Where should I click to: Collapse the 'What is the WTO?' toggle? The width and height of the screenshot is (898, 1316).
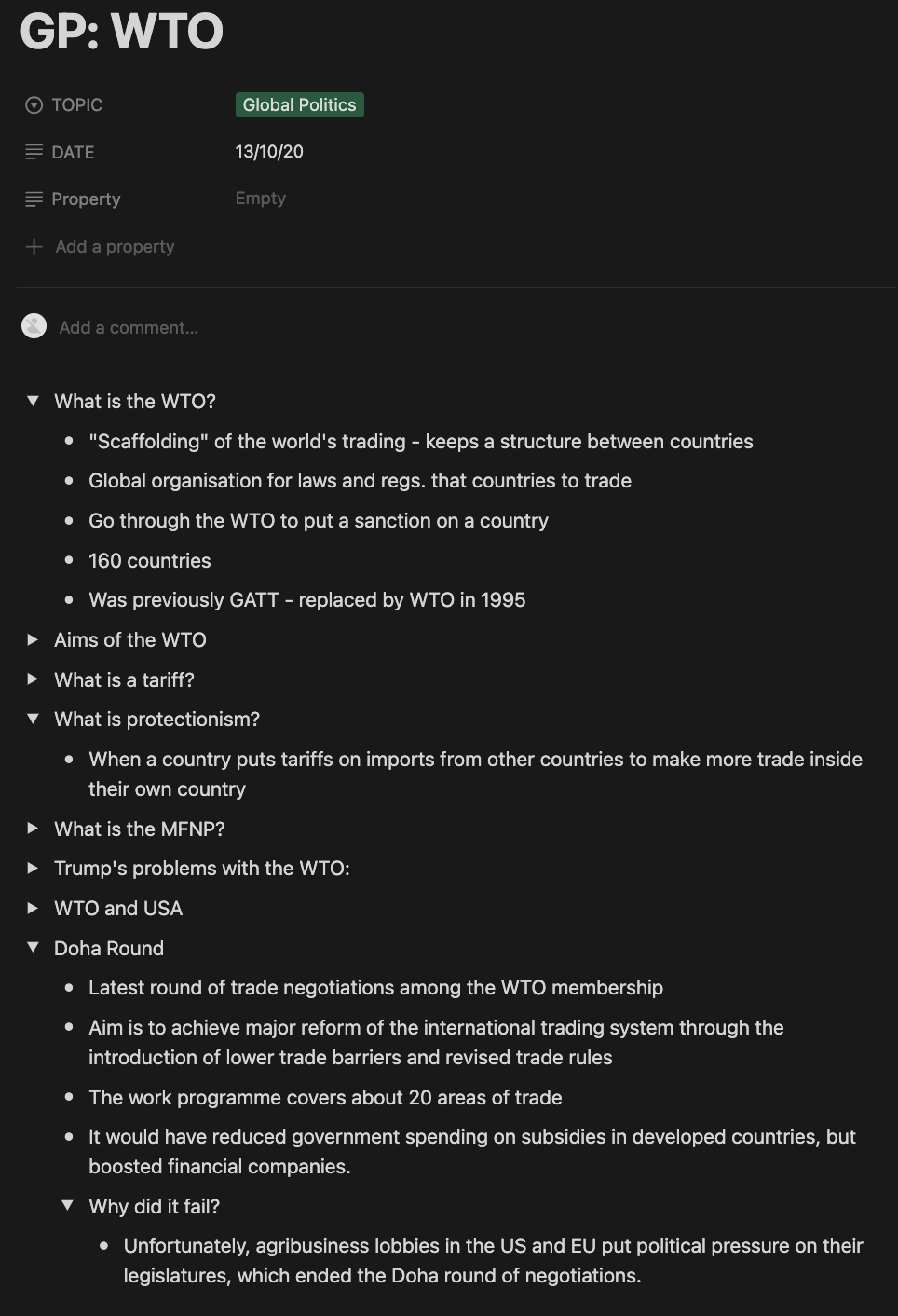coord(34,401)
